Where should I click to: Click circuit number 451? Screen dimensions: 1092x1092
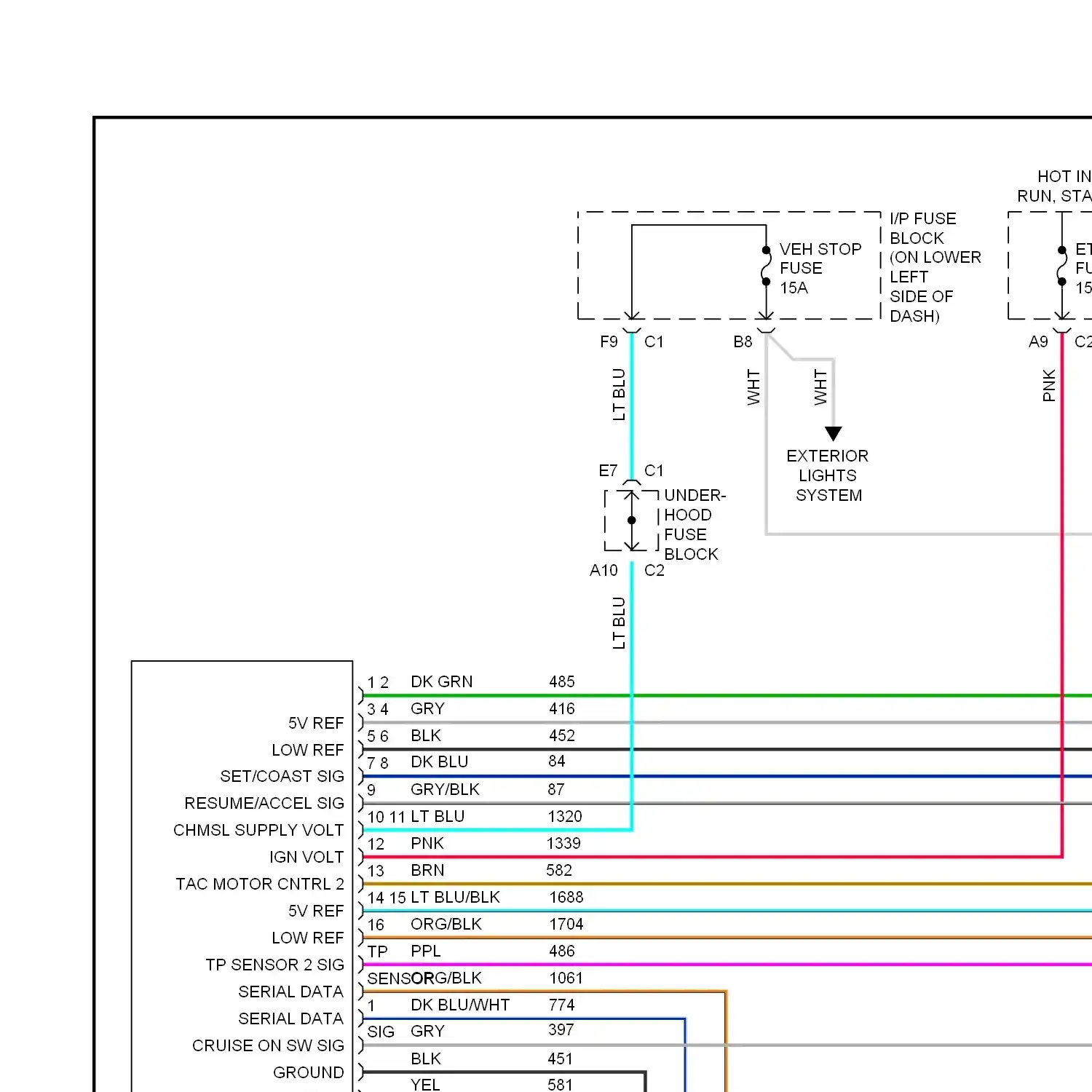tap(561, 1059)
